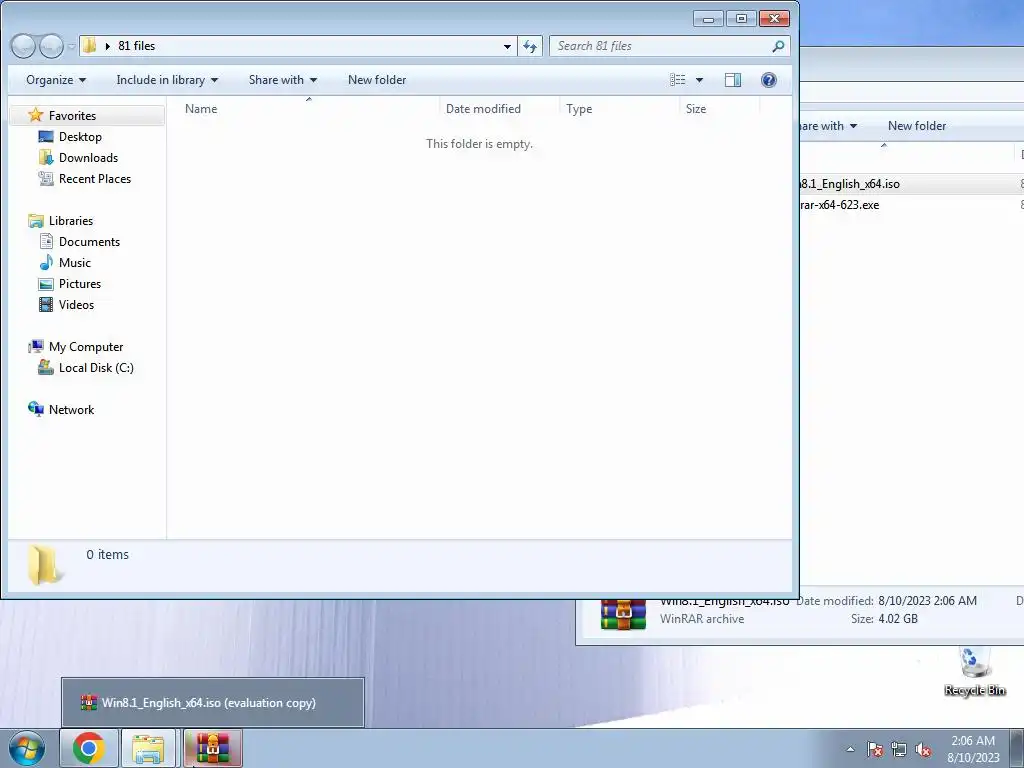Open the clock showing 2:06 AM
This screenshot has width=1024, height=768.
point(973,749)
